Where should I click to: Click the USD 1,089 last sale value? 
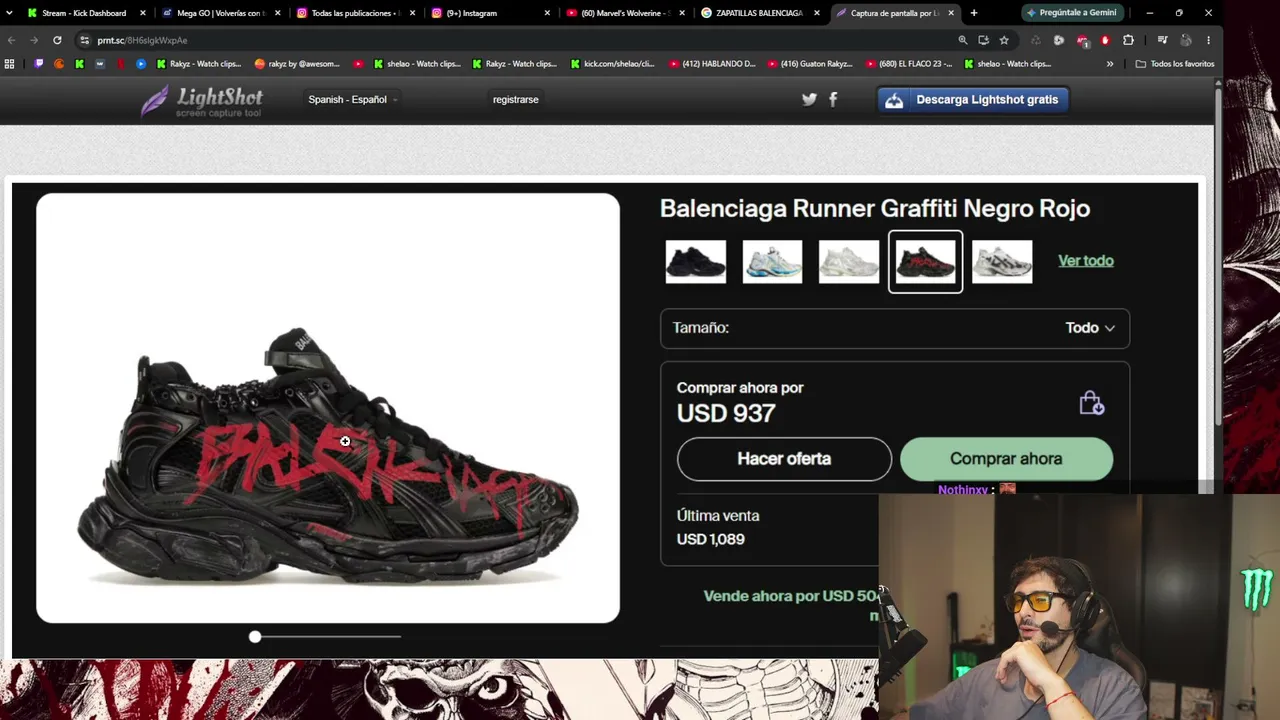click(x=710, y=539)
